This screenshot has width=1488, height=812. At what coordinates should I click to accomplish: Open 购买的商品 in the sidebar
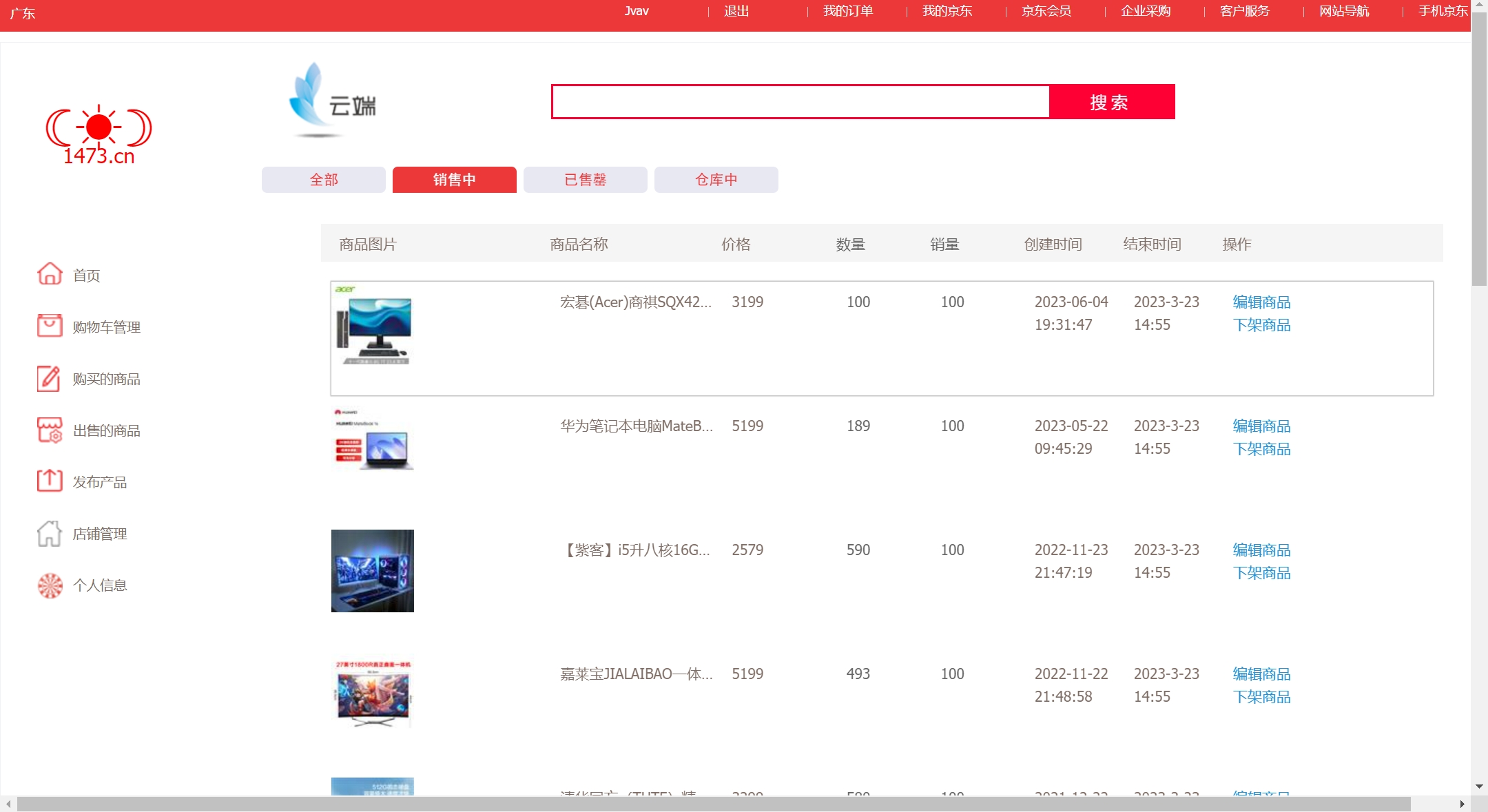tap(107, 379)
